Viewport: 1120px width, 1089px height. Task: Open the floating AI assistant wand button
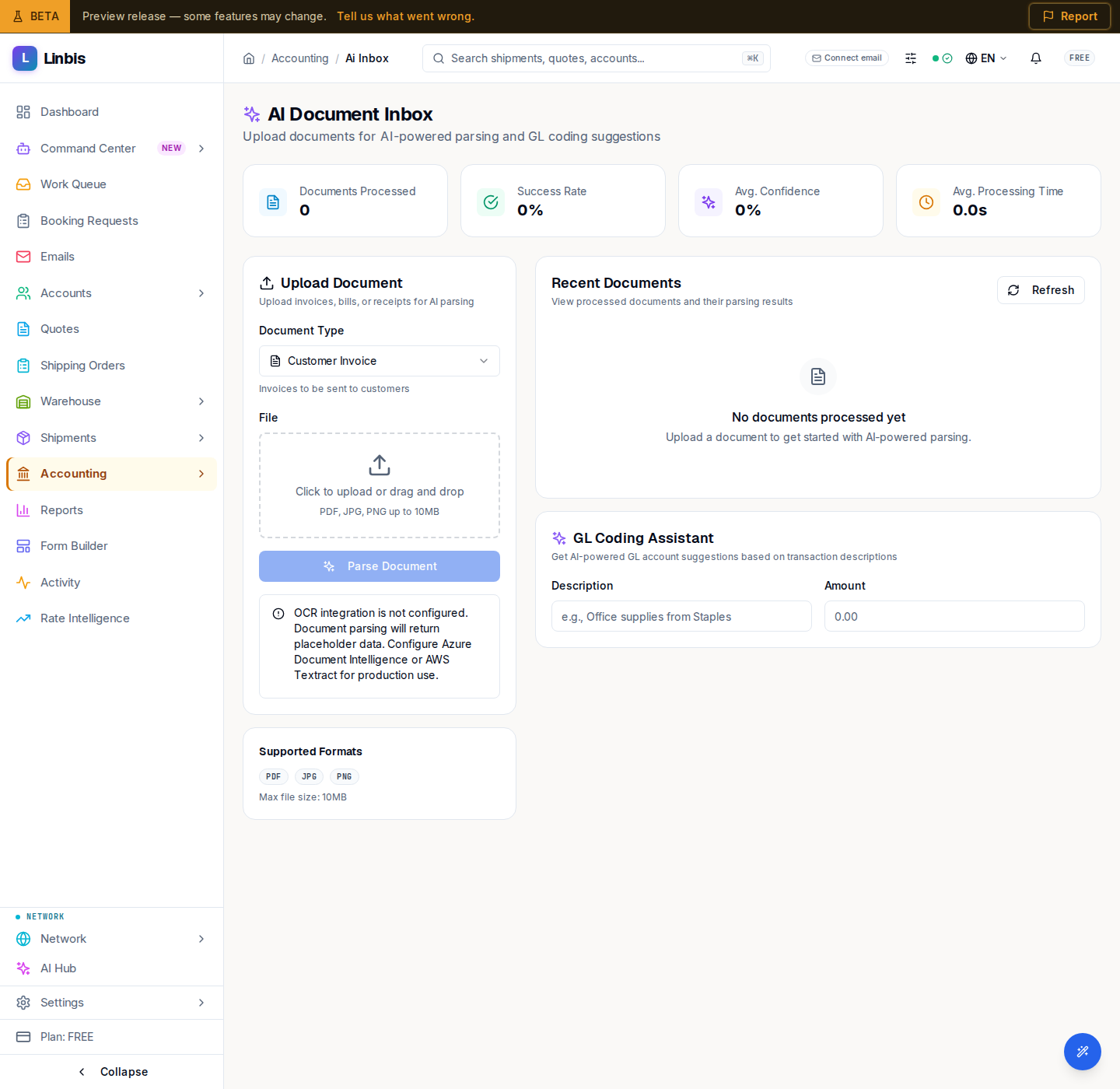[1083, 1052]
